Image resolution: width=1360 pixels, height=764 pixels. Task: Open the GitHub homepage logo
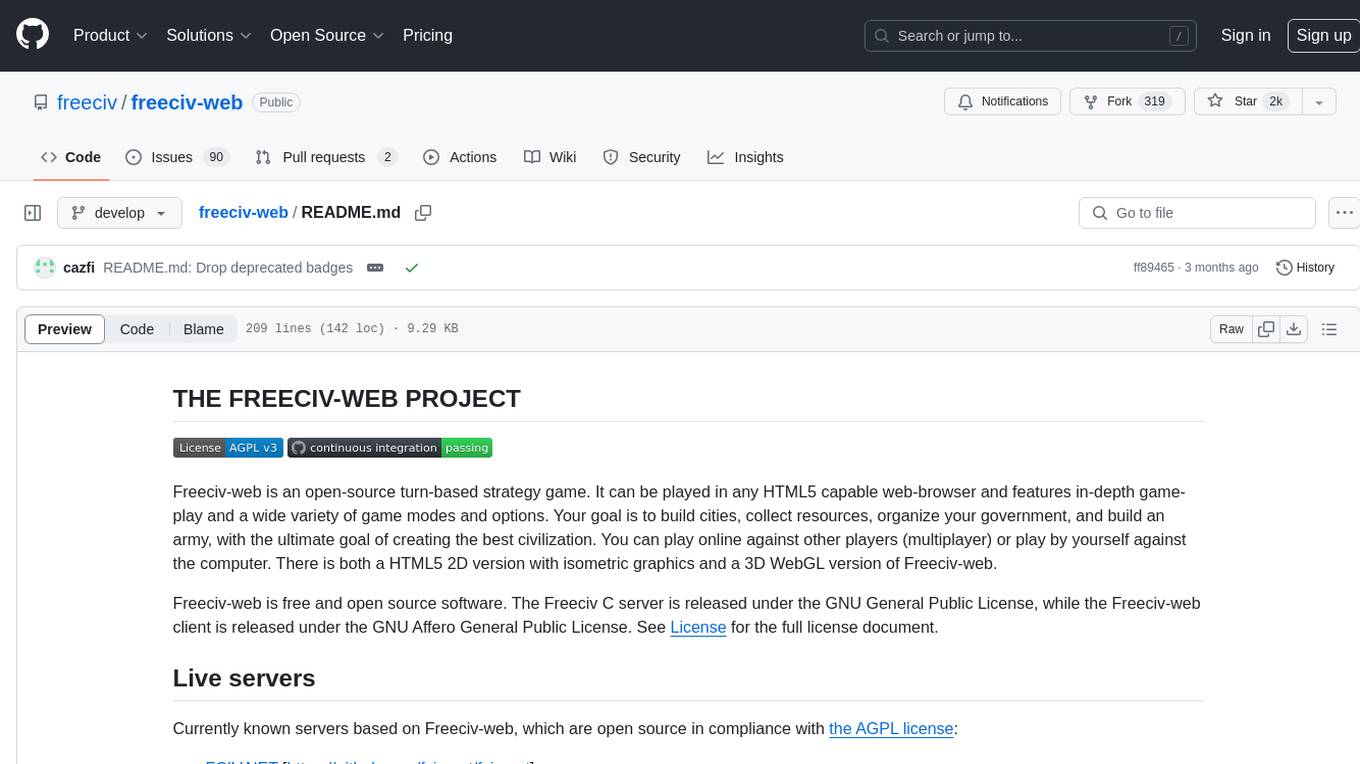coord(33,35)
